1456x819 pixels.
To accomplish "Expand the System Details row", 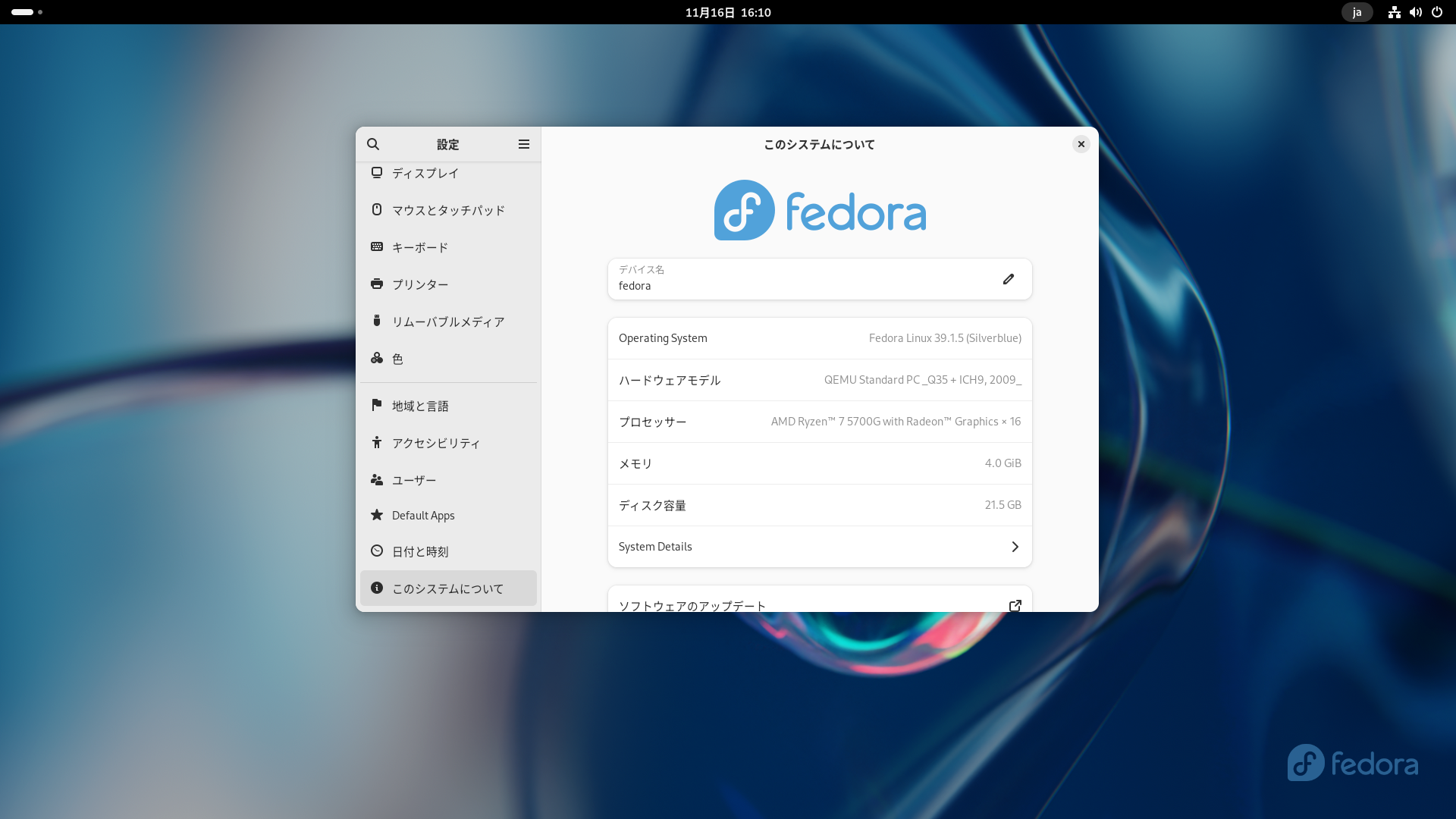I will tap(819, 547).
